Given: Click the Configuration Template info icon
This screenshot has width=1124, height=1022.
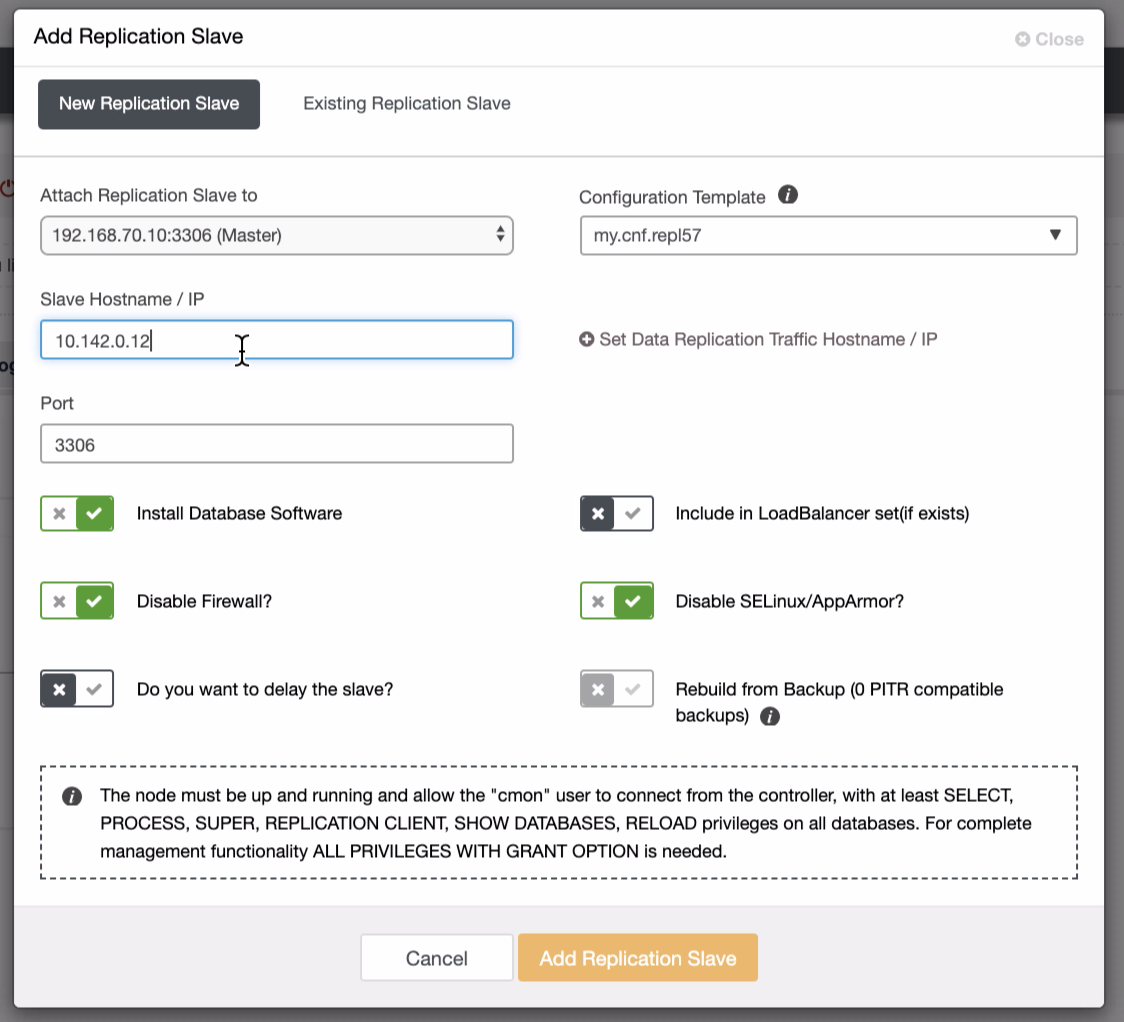Looking at the screenshot, I should (788, 195).
